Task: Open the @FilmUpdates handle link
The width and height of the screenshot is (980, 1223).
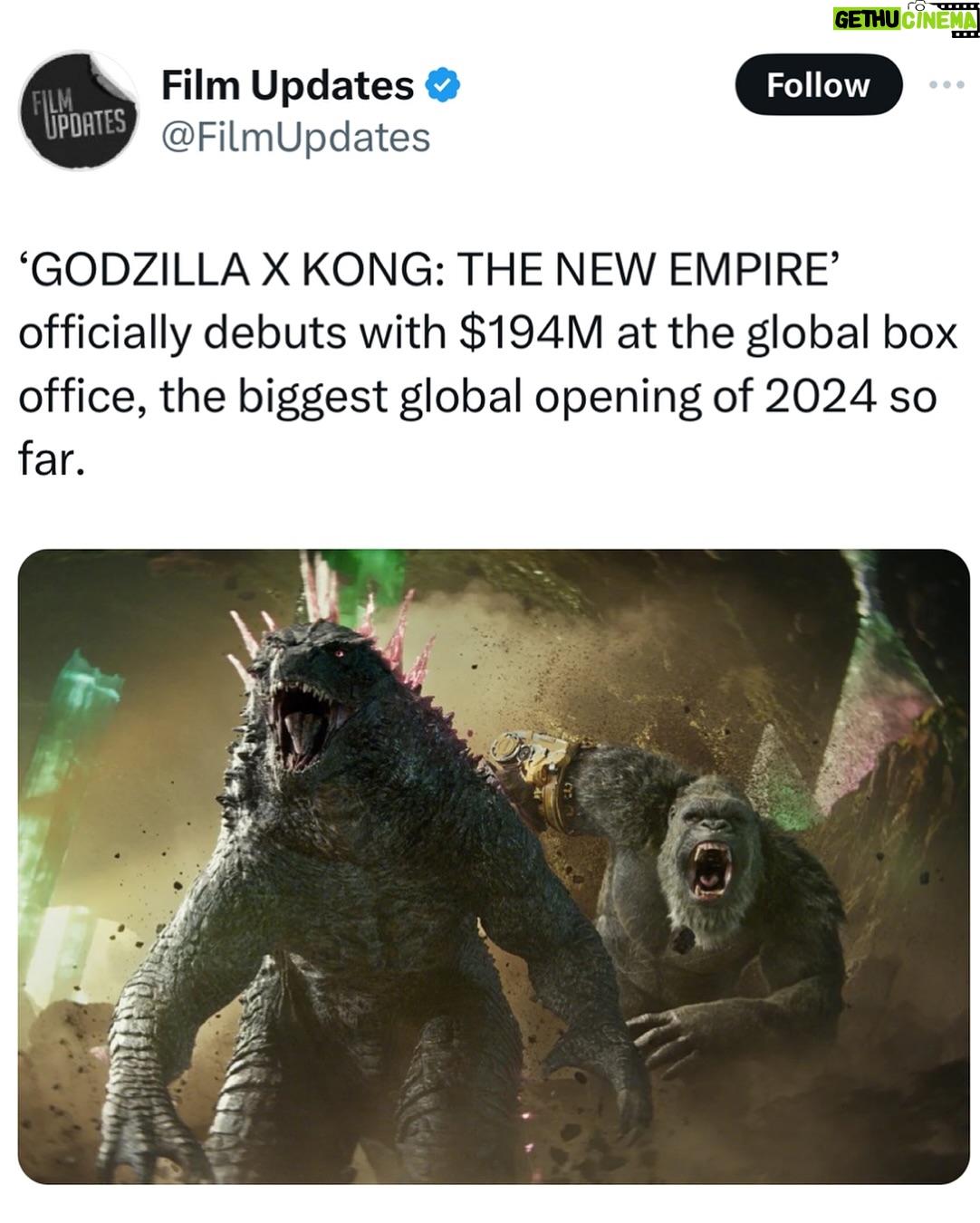Action: [x=295, y=138]
